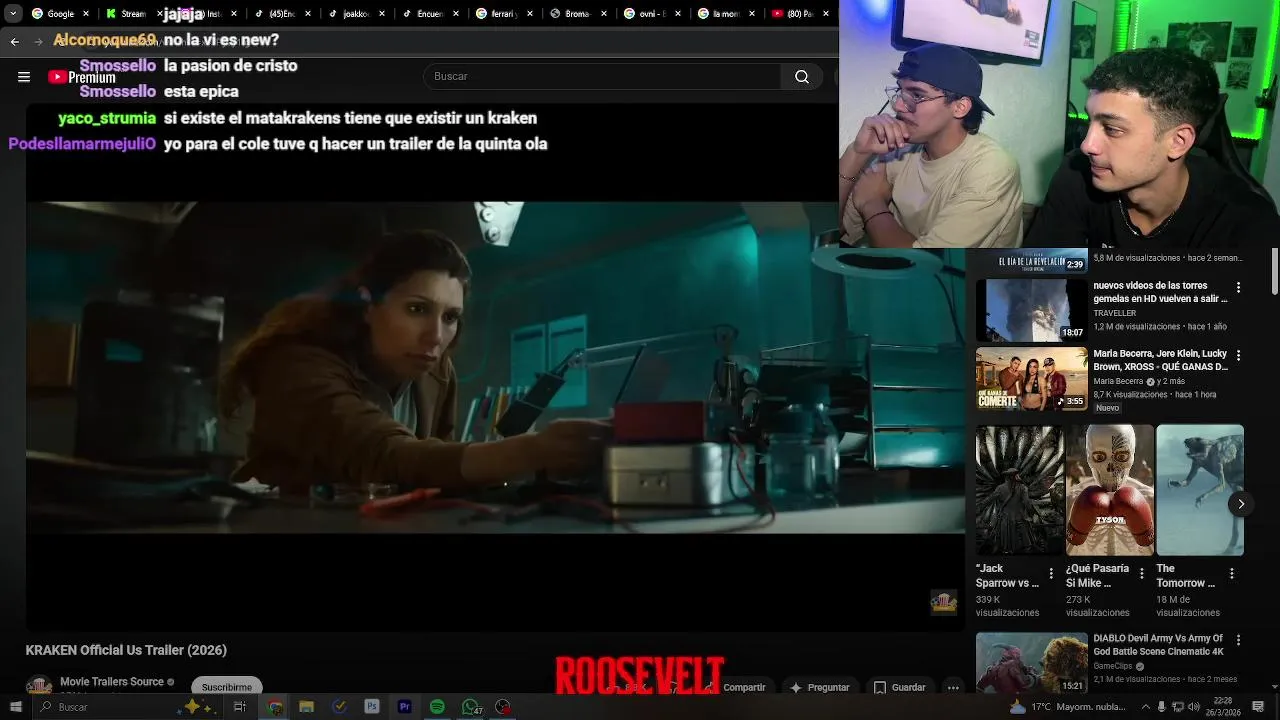Open the Jack Sparrow vs short thumbnail
The image size is (1280, 720).
point(1019,490)
